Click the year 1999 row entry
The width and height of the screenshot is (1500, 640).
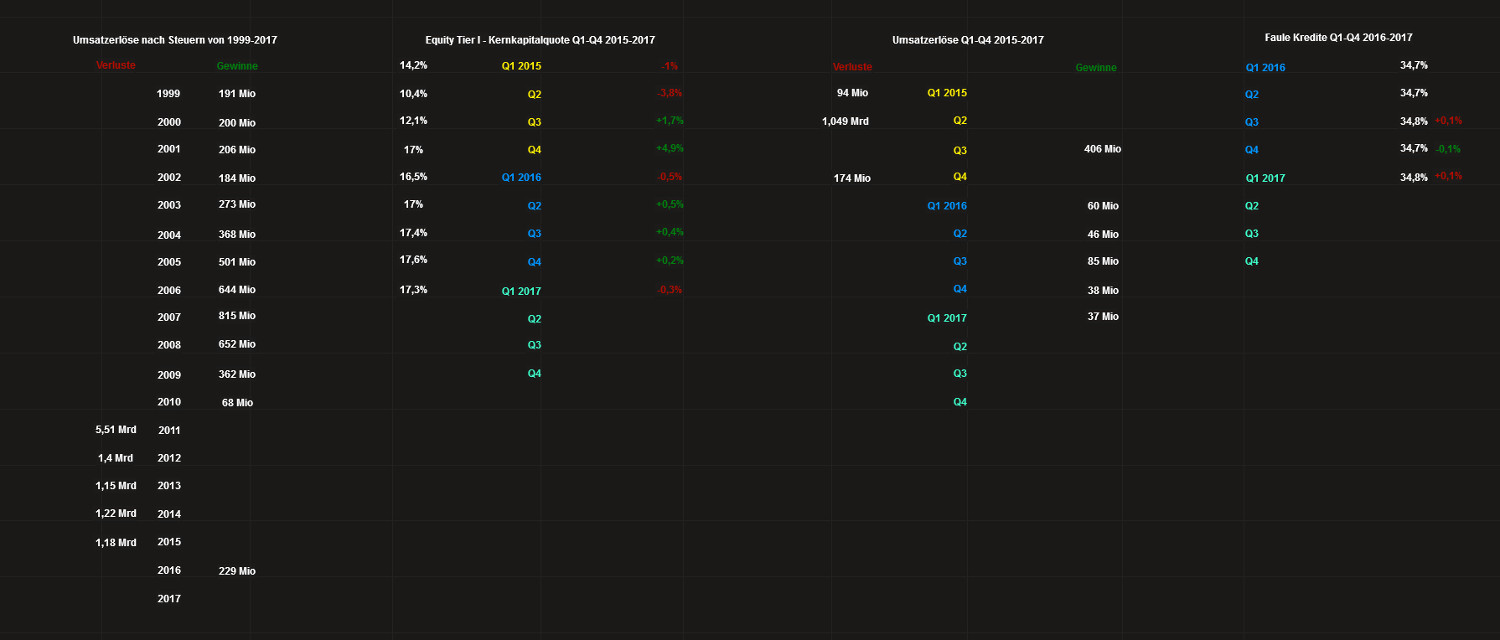pyautogui.click(x=168, y=93)
